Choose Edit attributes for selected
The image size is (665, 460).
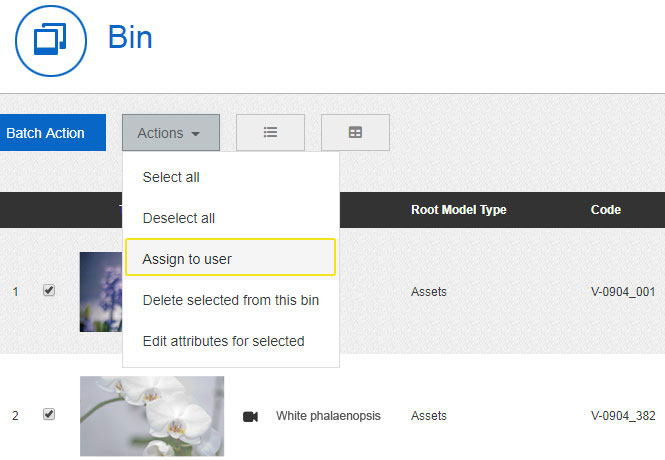pyautogui.click(x=223, y=341)
